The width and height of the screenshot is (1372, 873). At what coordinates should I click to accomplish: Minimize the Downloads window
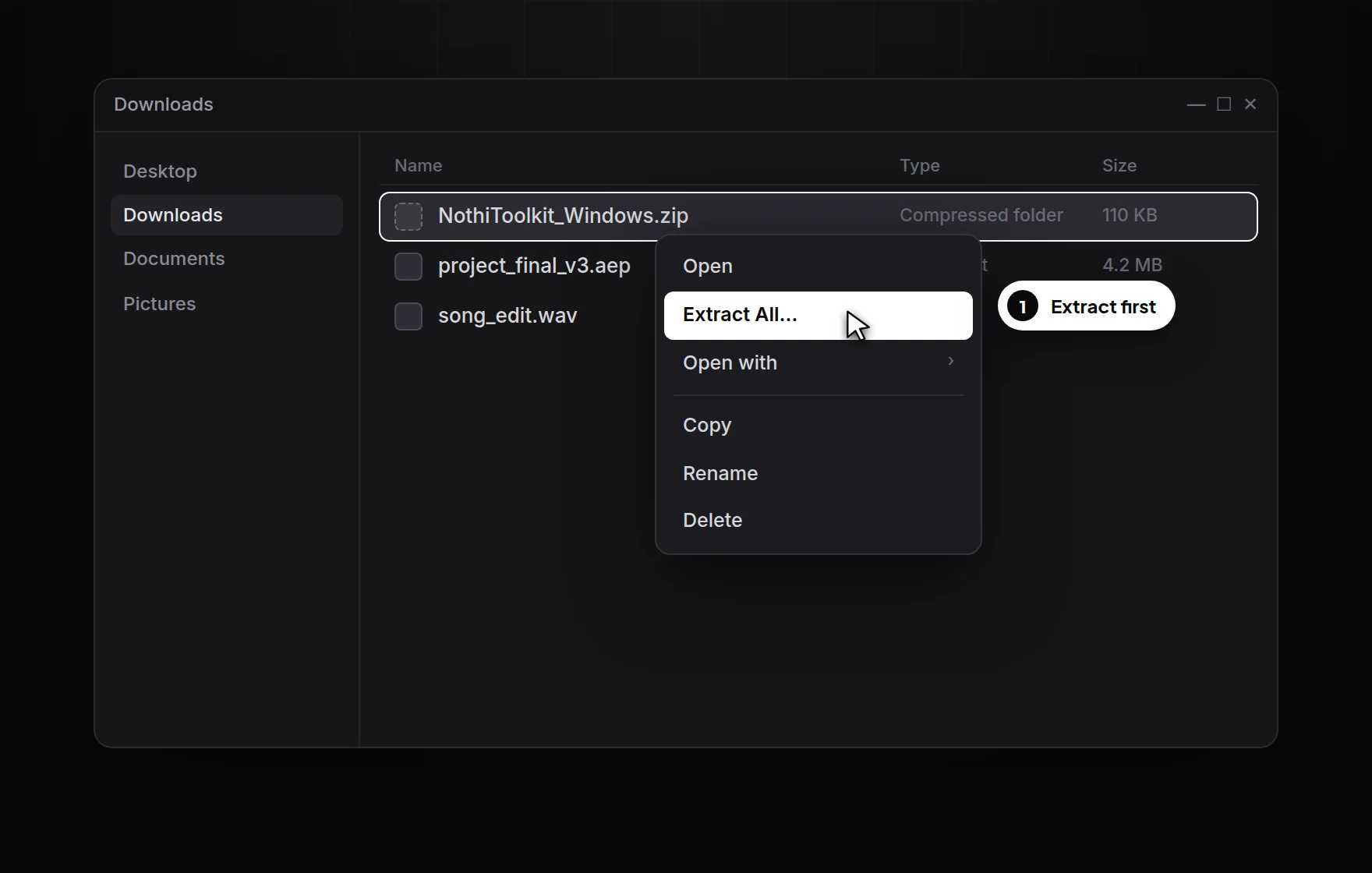pyautogui.click(x=1196, y=104)
